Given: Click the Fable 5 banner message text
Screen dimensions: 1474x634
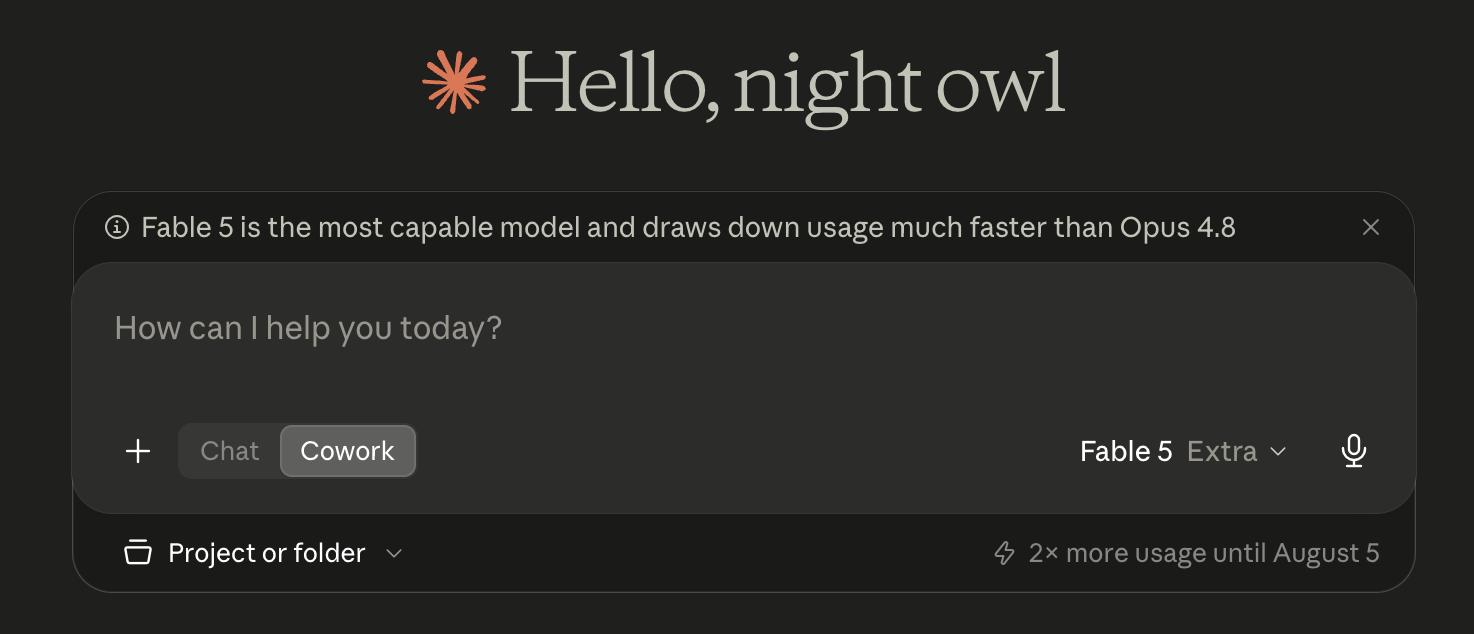Looking at the screenshot, I should point(688,228).
